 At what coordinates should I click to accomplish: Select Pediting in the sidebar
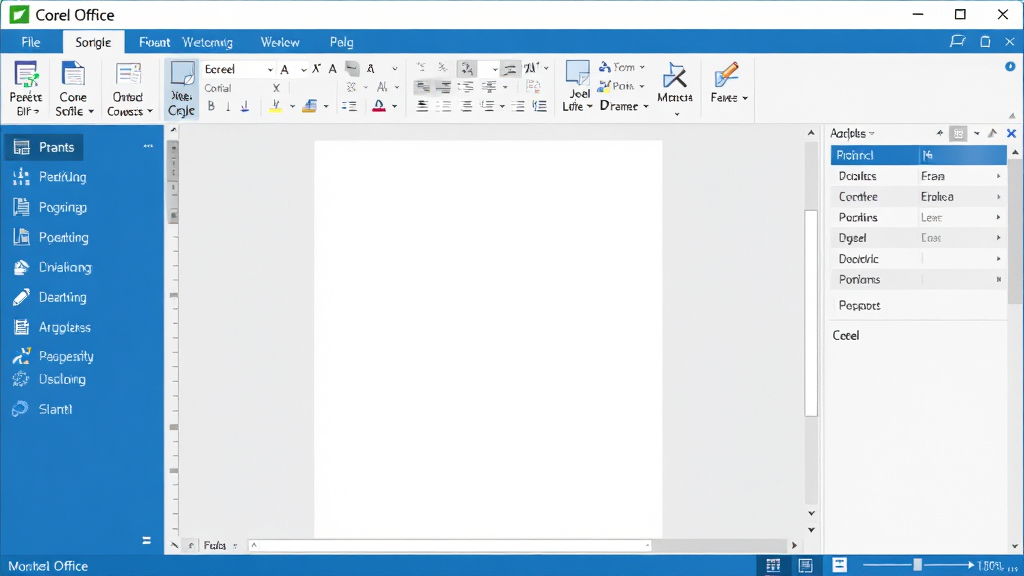pyautogui.click(x=50, y=177)
